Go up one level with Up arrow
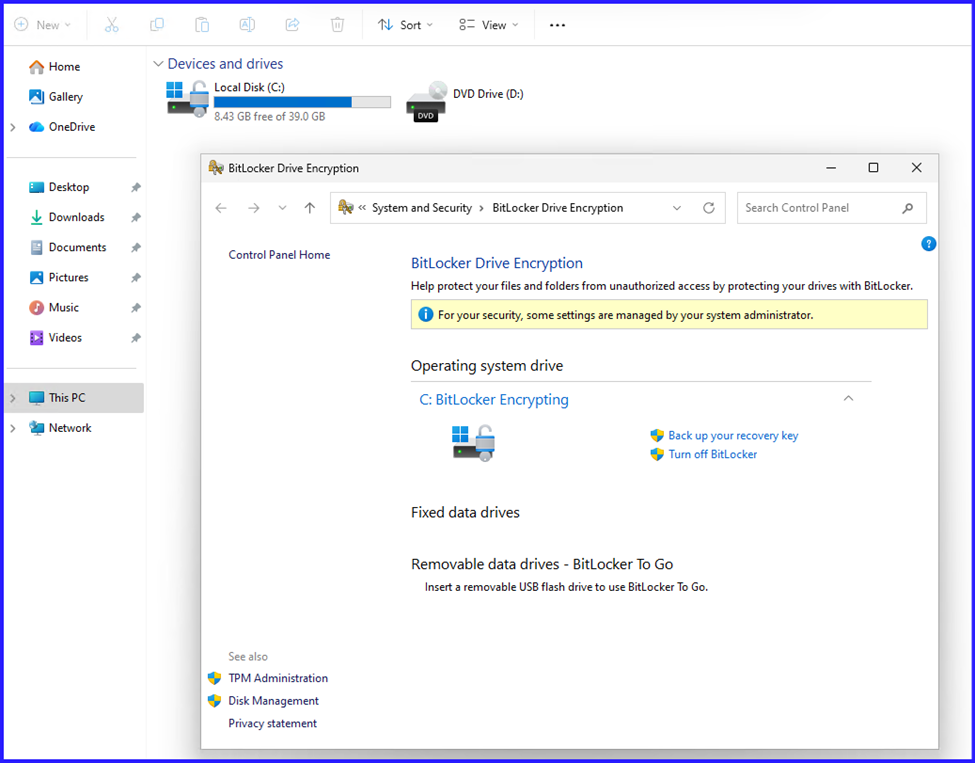The width and height of the screenshot is (975, 763). tap(310, 208)
